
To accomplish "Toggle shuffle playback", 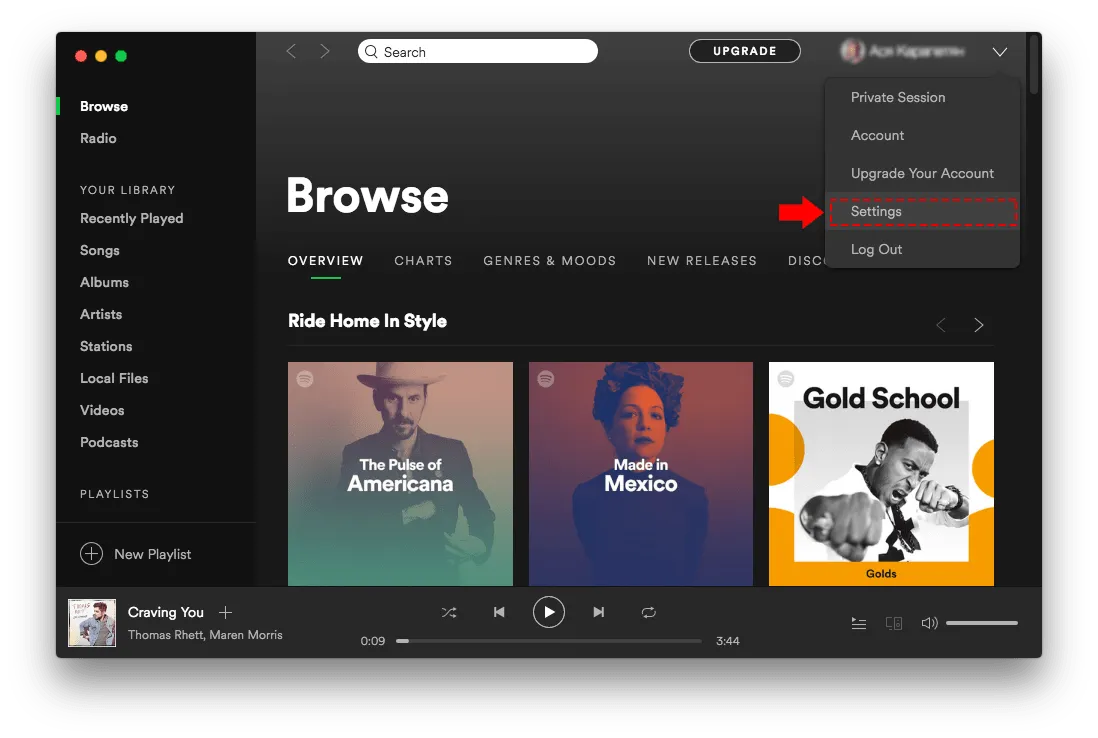I will [449, 612].
